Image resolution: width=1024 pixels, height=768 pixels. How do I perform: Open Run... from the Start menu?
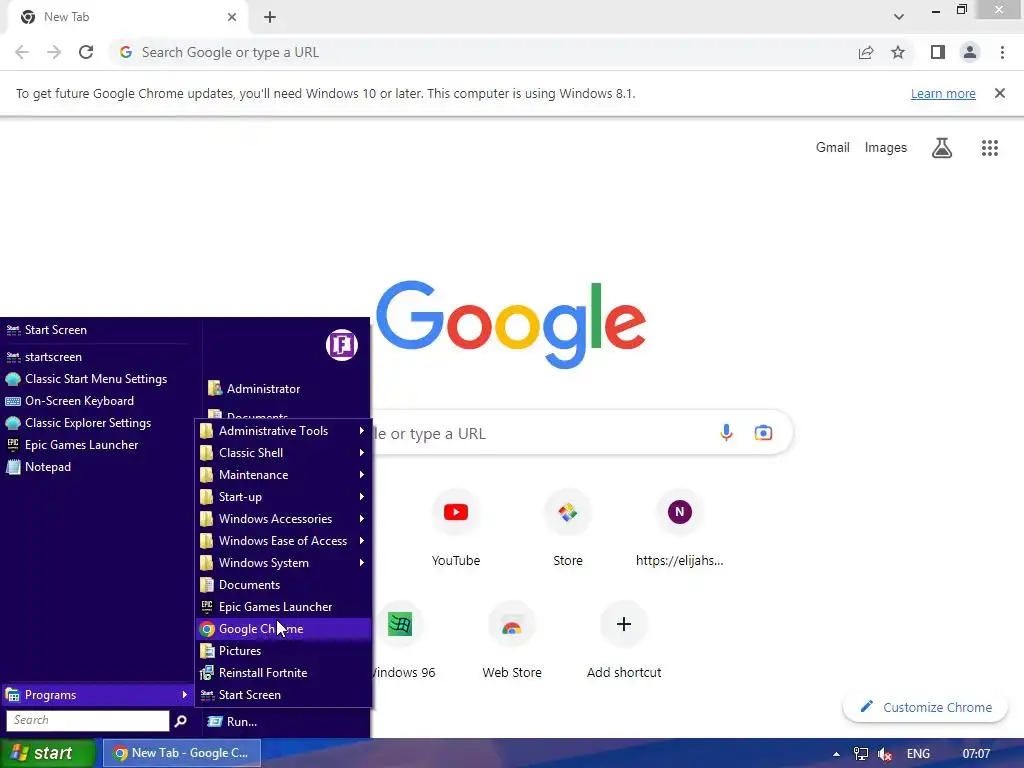click(286, 722)
